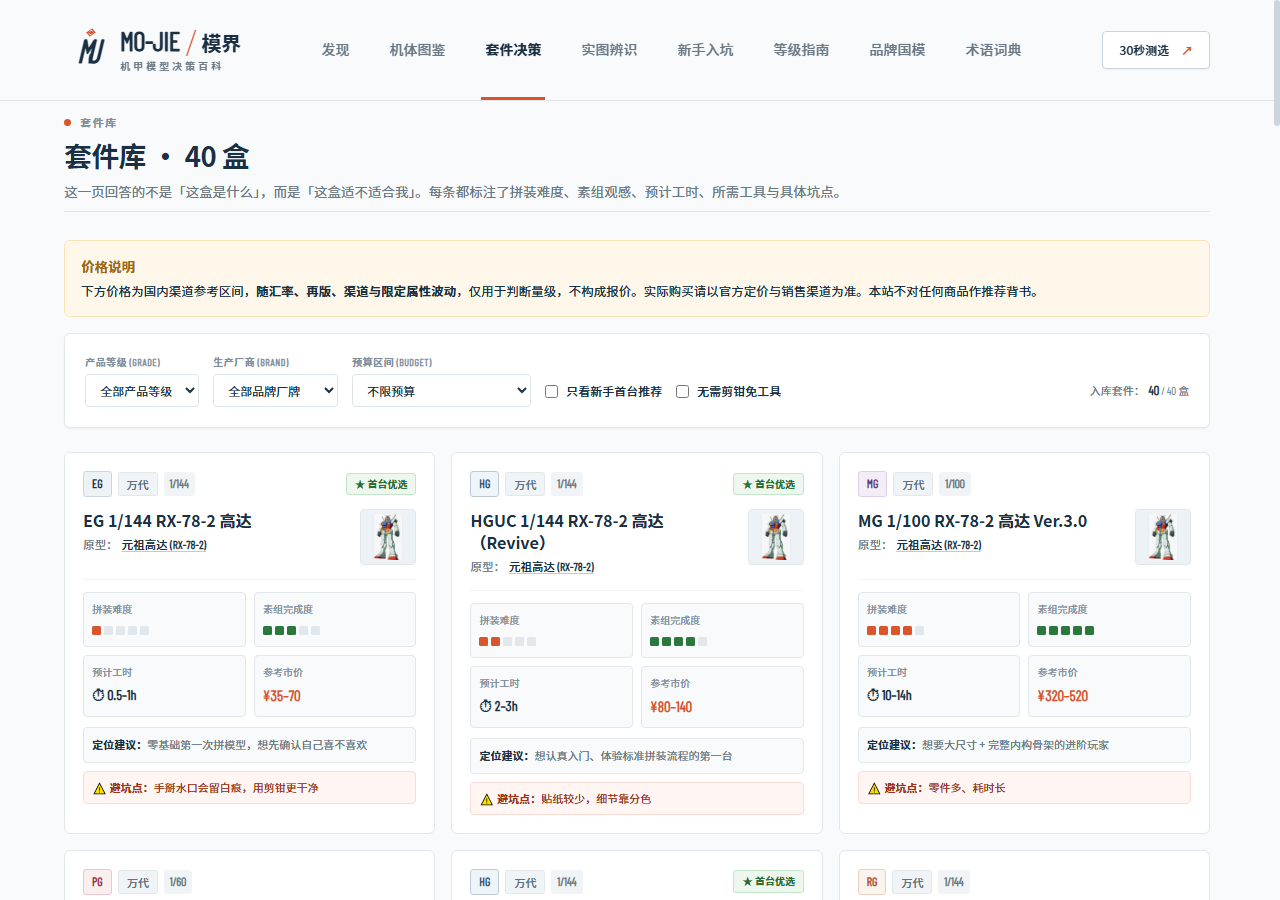Click the clock icon beside 0.5-1h

(x=98, y=695)
